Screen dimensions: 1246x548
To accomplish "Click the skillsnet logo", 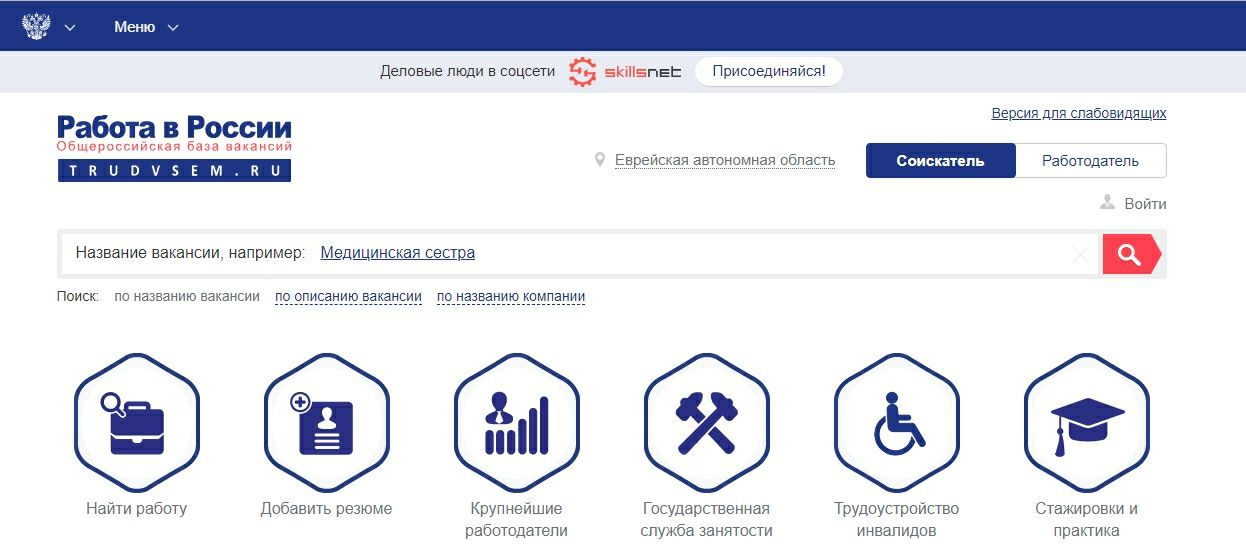I will tap(625, 72).
